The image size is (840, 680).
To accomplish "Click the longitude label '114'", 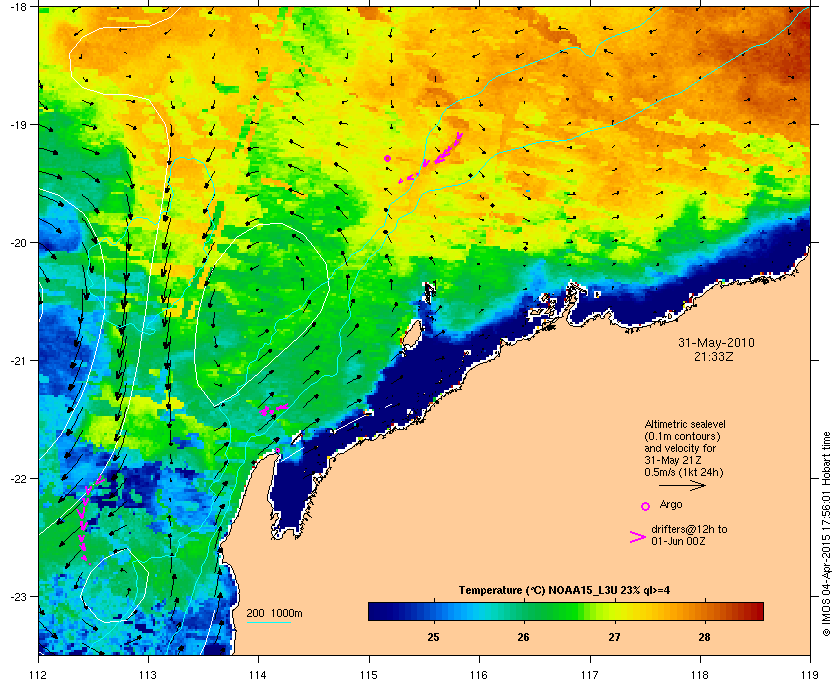I will point(259,675).
